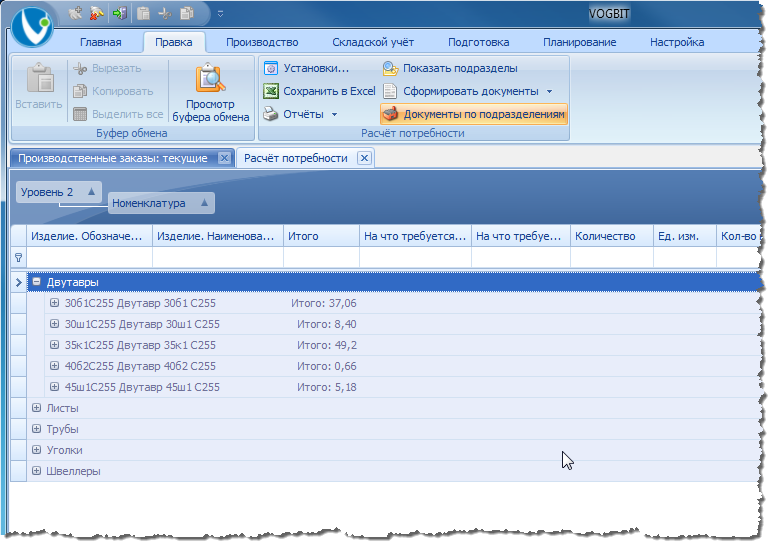Click the Итого column header
Image resolution: width=772 pixels, height=545 pixels.
tap(320, 236)
